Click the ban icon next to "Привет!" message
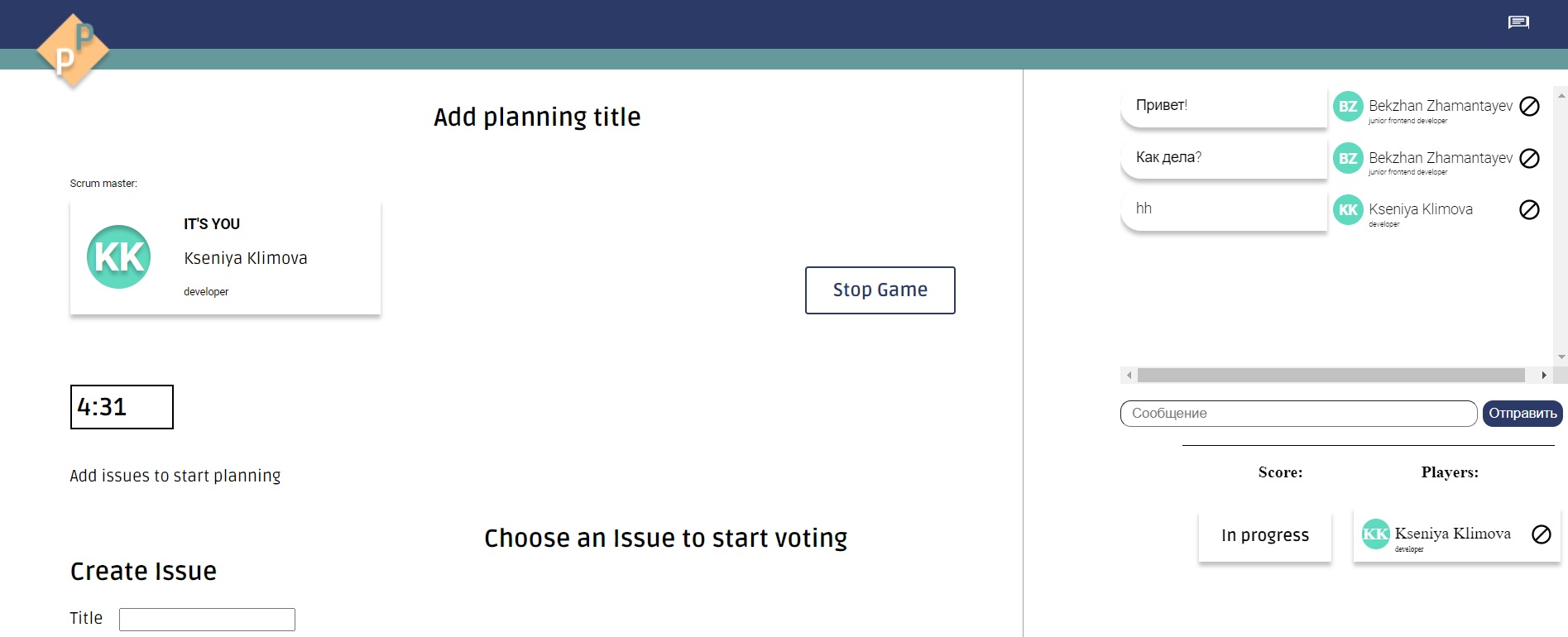 [1530, 107]
